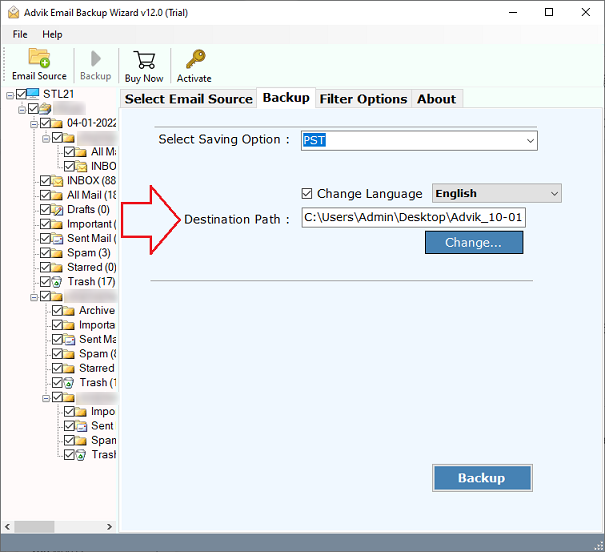The height and width of the screenshot is (552, 605).
Task: Click the Activate key icon
Action: [x=195, y=59]
